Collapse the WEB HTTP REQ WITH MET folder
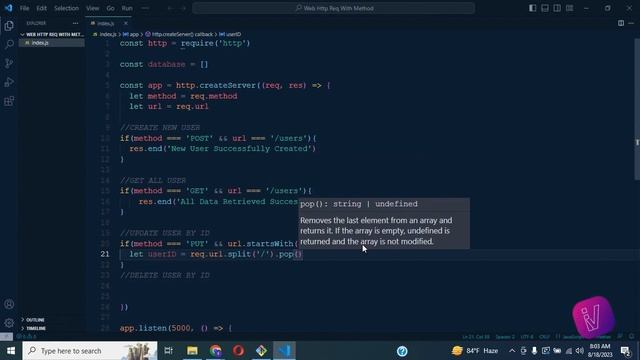The image size is (640, 360). pyautogui.click(x=52, y=34)
